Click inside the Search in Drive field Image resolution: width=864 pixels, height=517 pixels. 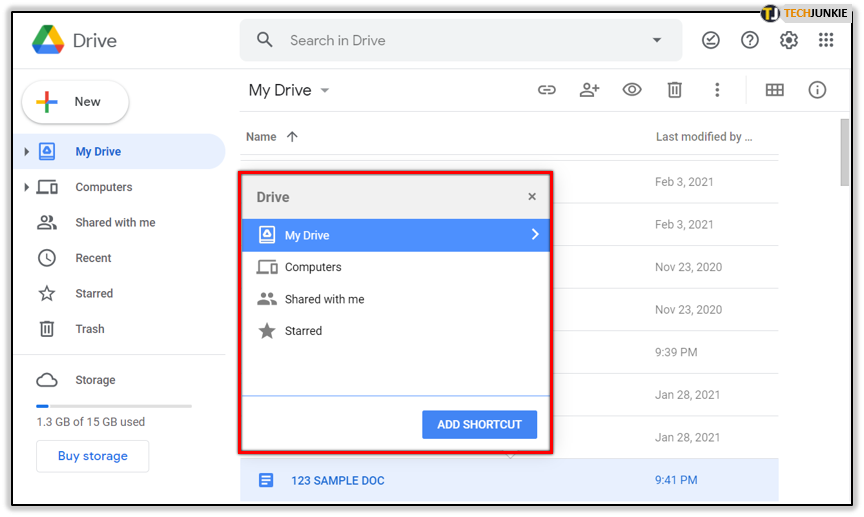click(461, 40)
